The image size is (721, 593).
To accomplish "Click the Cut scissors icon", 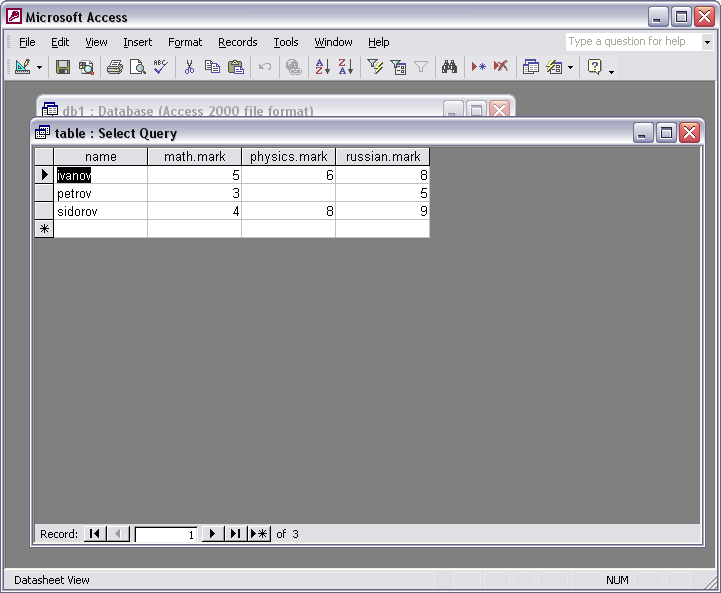I will point(188,67).
